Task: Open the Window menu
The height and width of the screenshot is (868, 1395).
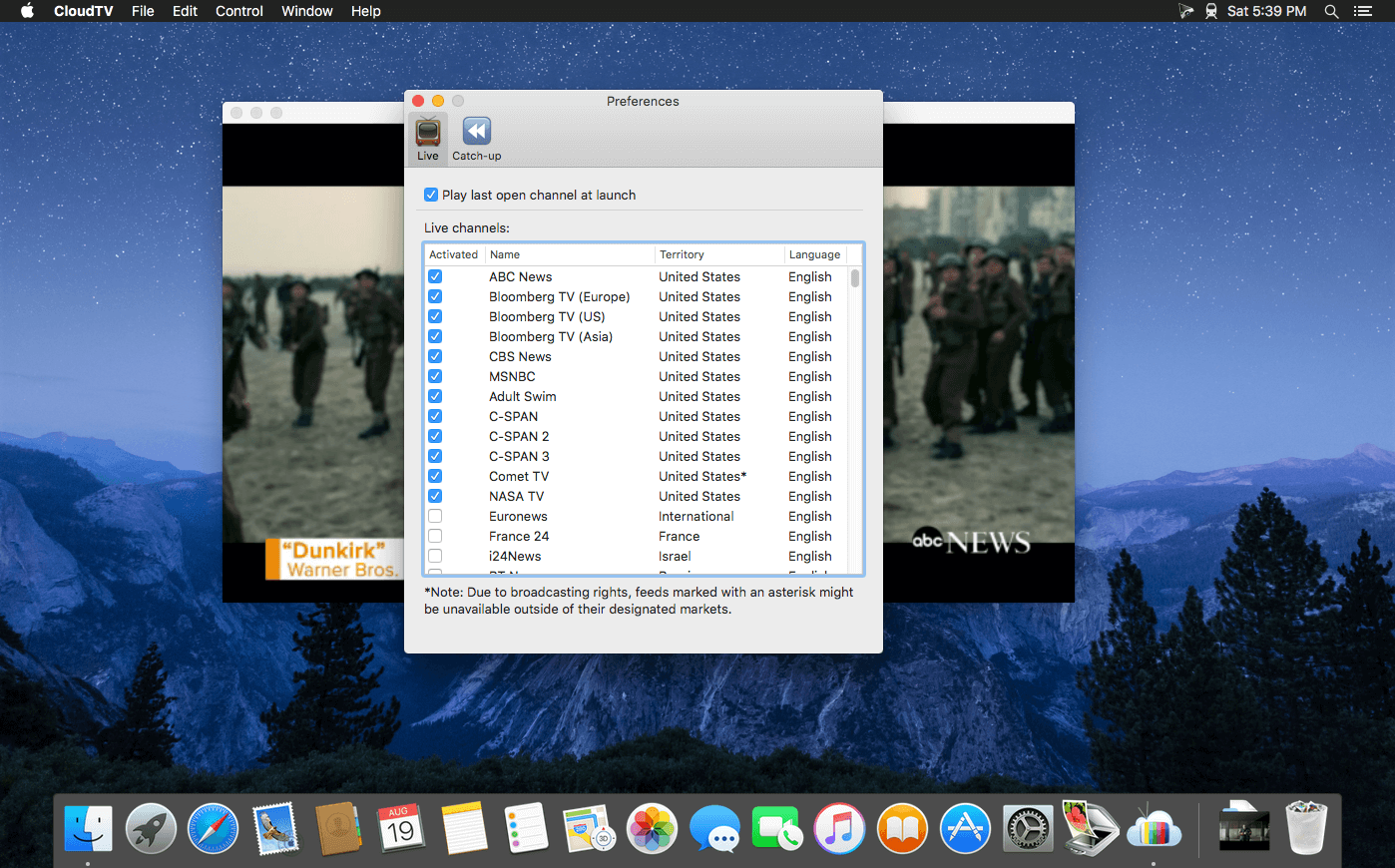Action: (x=307, y=11)
